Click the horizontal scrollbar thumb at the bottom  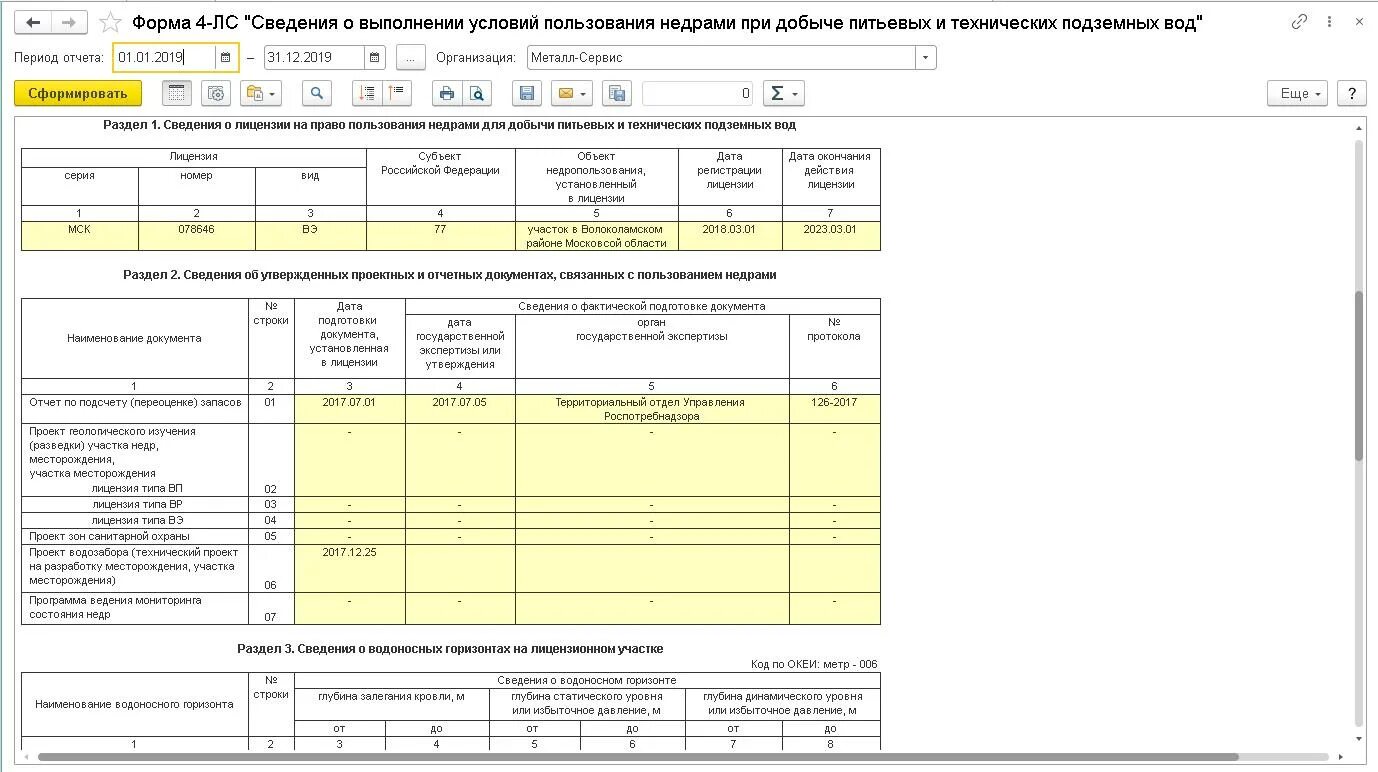click(638, 757)
